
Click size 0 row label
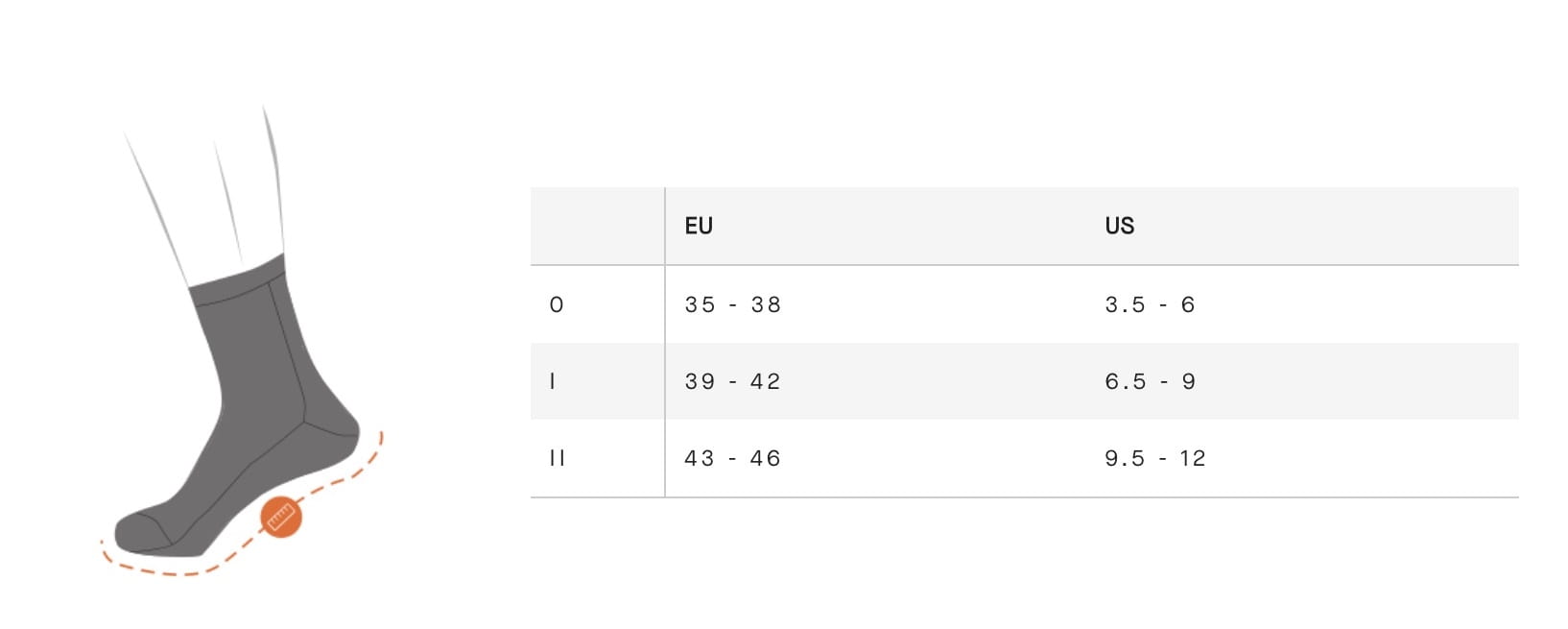[x=557, y=304]
